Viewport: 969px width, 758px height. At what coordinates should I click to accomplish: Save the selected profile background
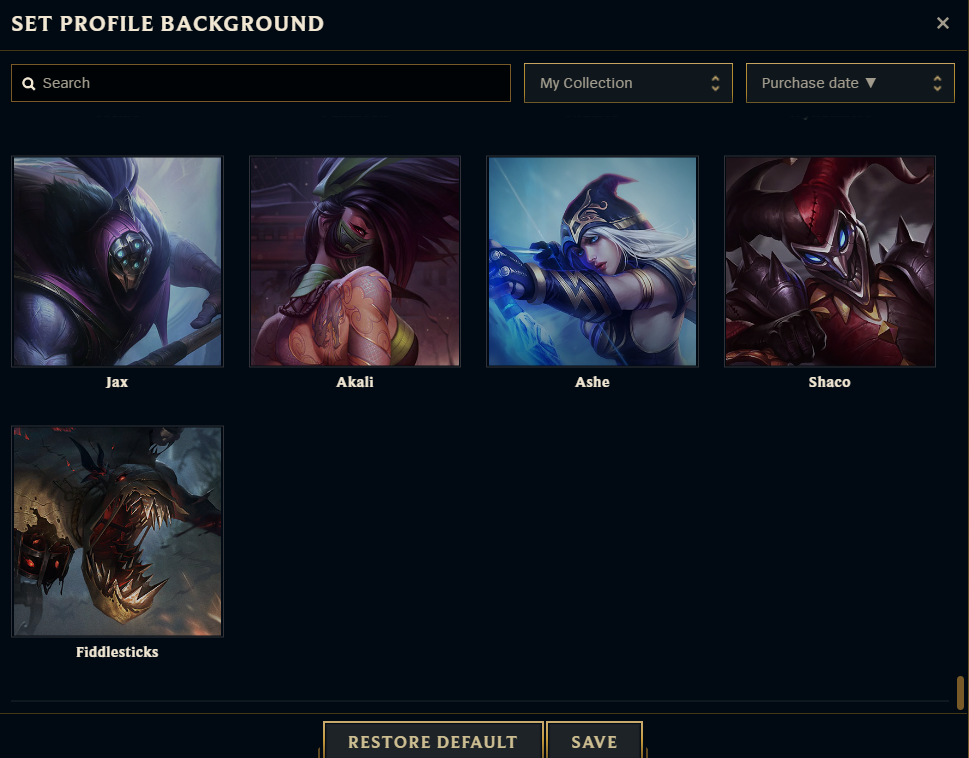[594, 741]
